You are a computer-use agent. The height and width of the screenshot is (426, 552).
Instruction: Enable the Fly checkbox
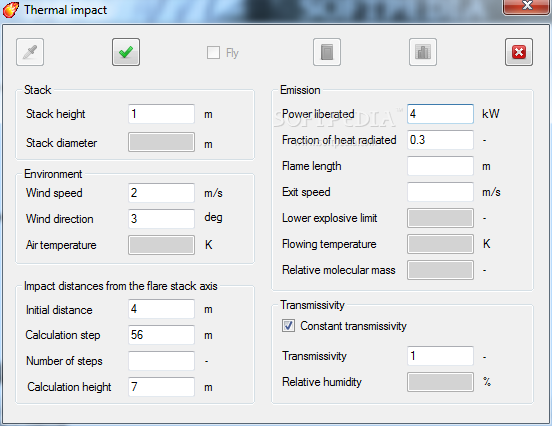click(x=213, y=52)
